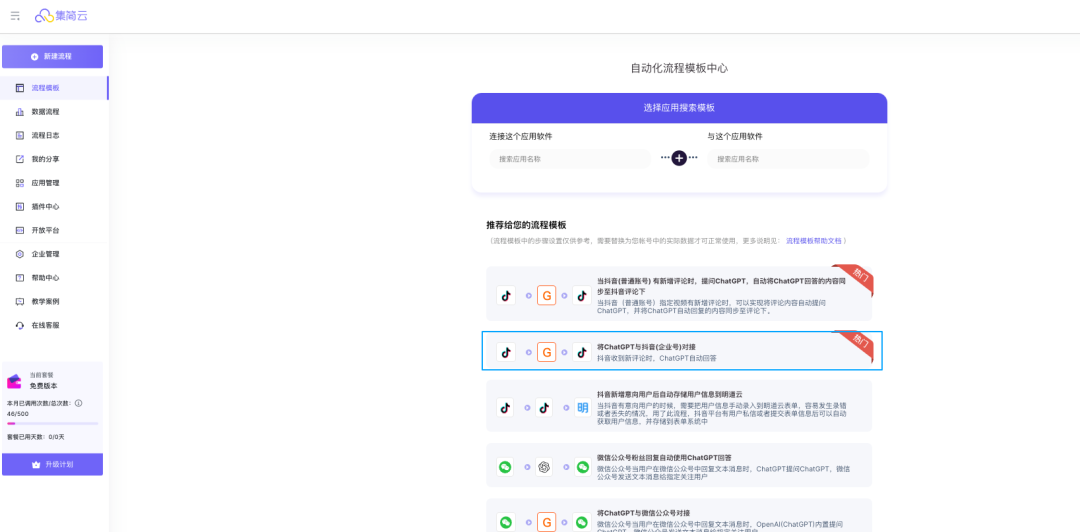Open 开放平台 from the sidebar
The height and width of the screenshot is (532, 1080).
tap(54, 230)
